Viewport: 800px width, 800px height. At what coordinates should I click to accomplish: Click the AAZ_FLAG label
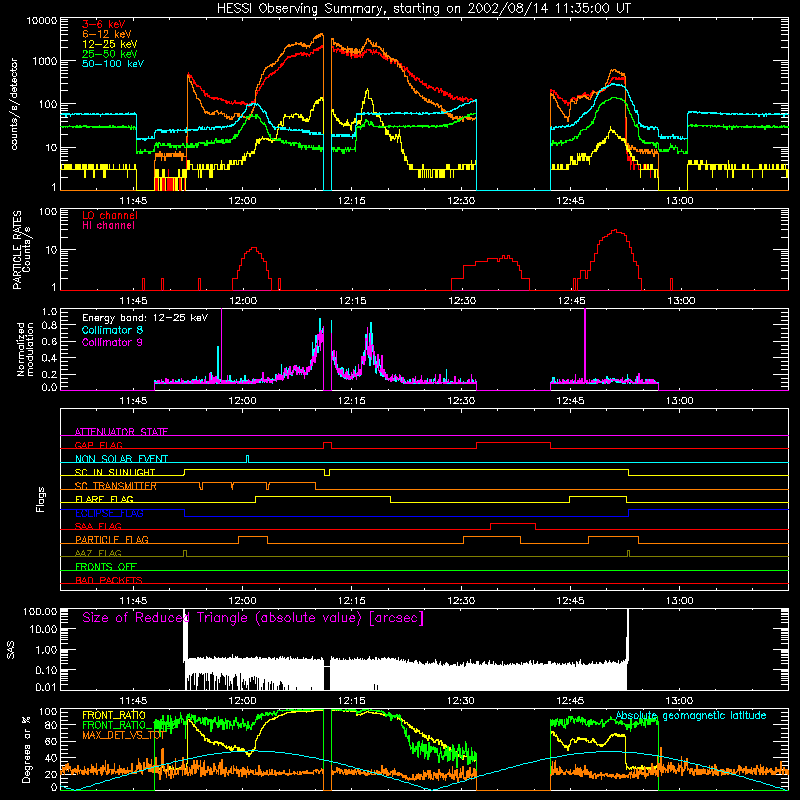tap(98, 553)
